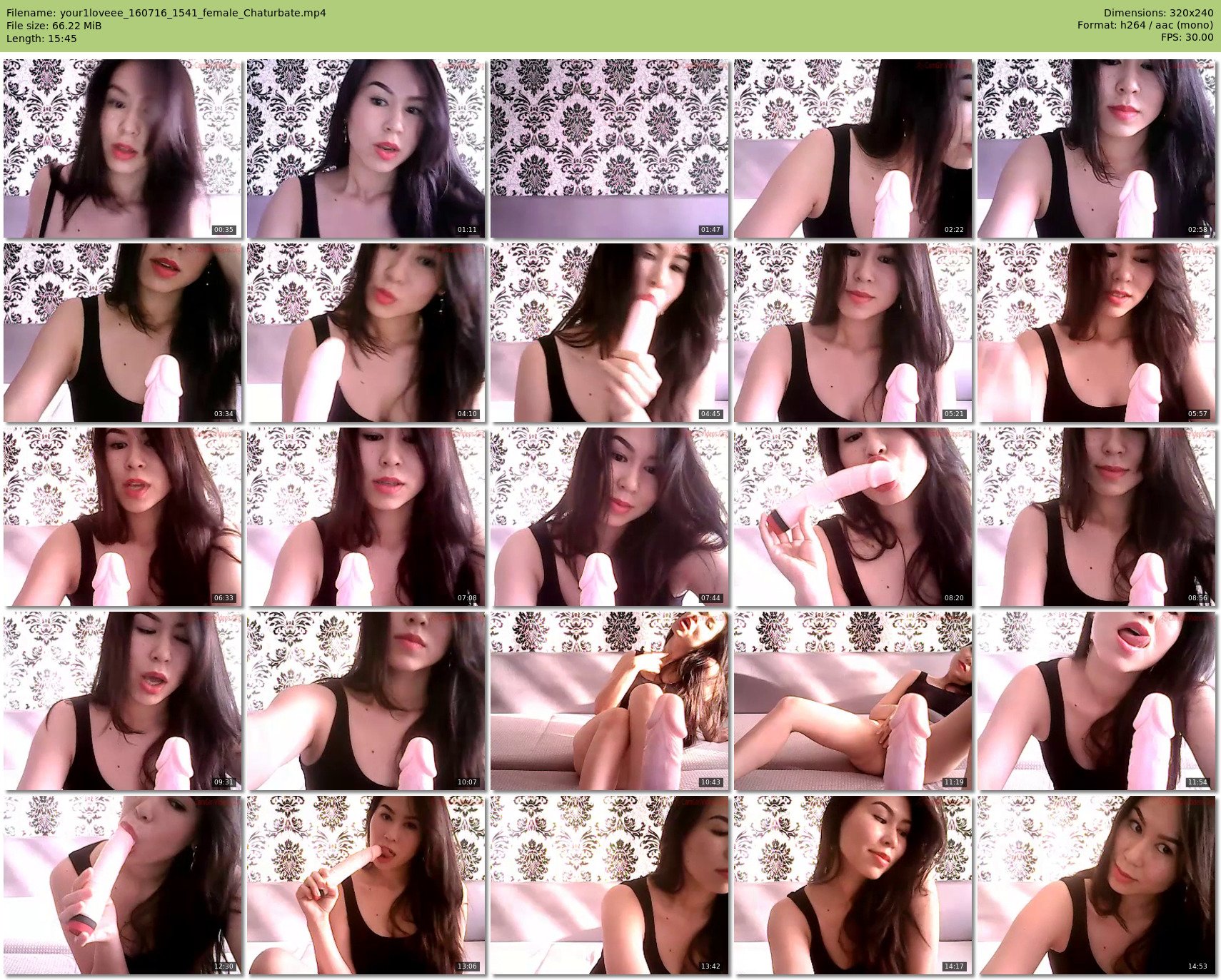Viewport: 1221px width, 980px height.
Task: Open the frame timestamped 03:34
Action: [x=122, y=333]
